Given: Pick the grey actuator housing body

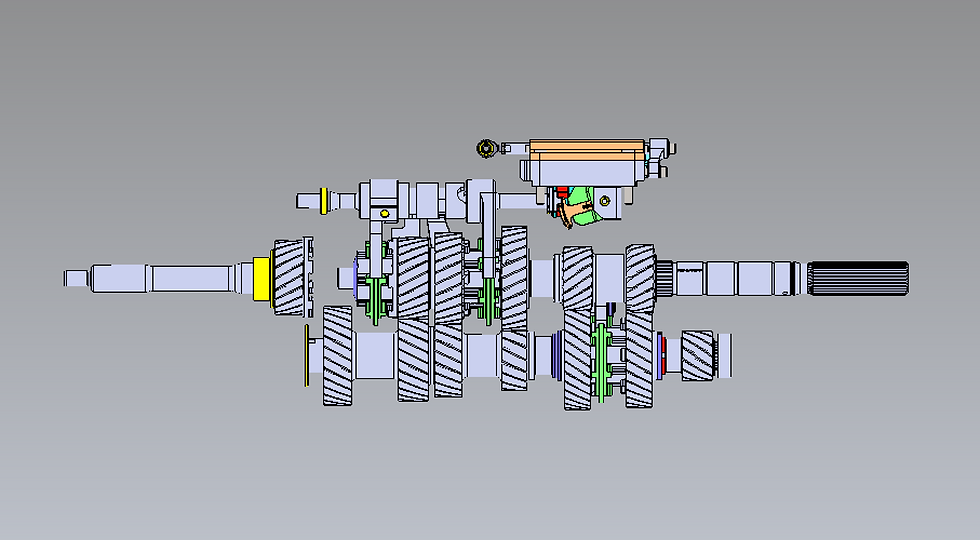Looking at the screenshot, I should (584, 172).
